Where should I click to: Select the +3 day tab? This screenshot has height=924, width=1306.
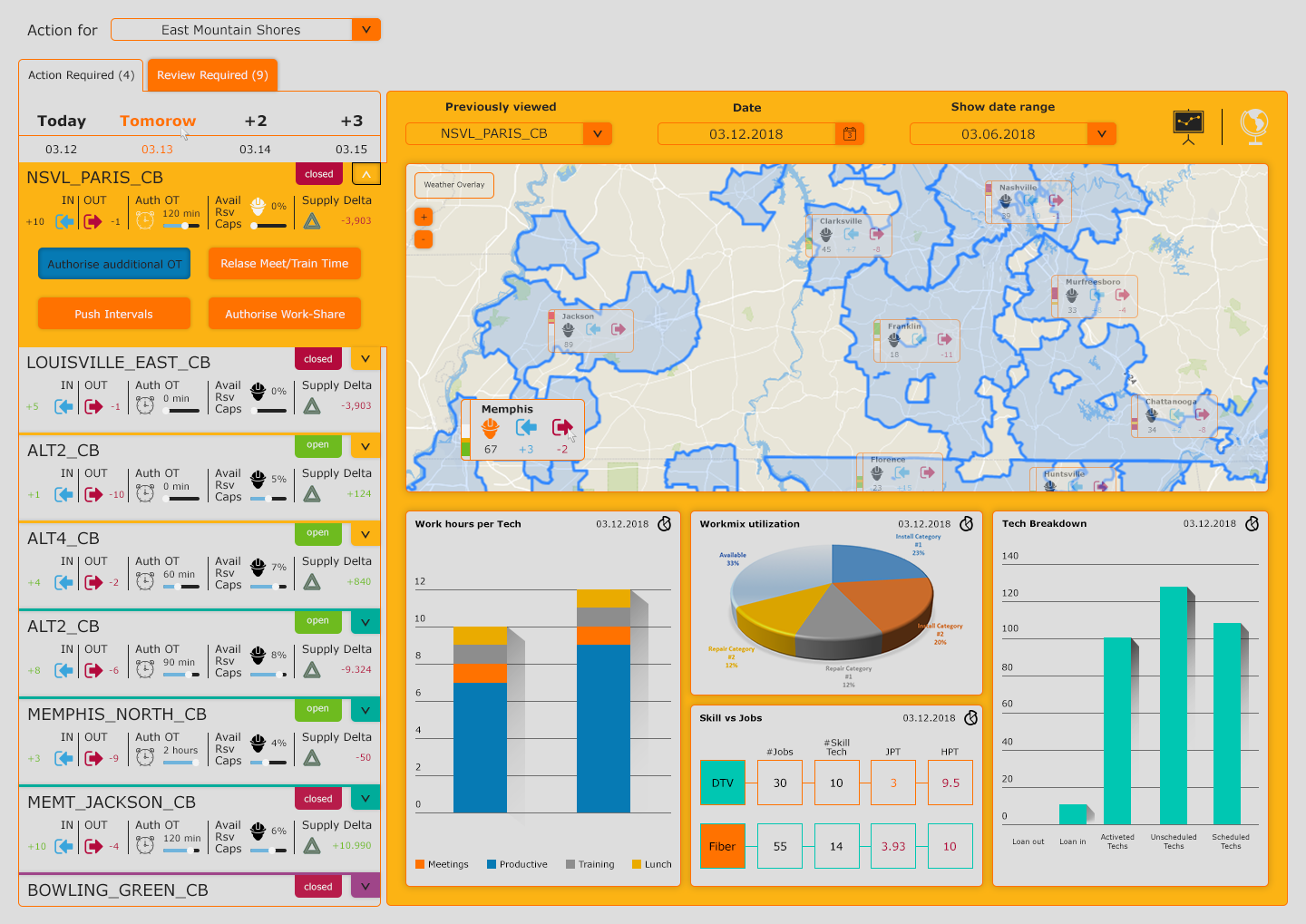(352, 133)
